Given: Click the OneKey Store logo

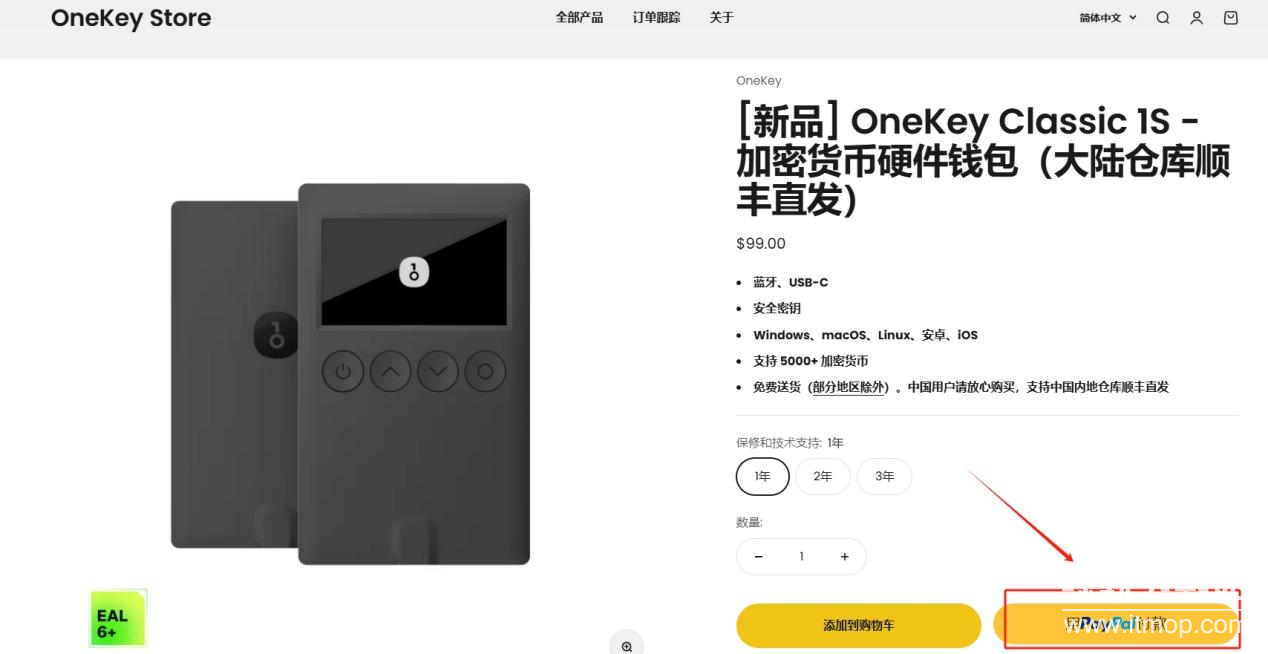Looking at the screenshot, I should [131, 18].
